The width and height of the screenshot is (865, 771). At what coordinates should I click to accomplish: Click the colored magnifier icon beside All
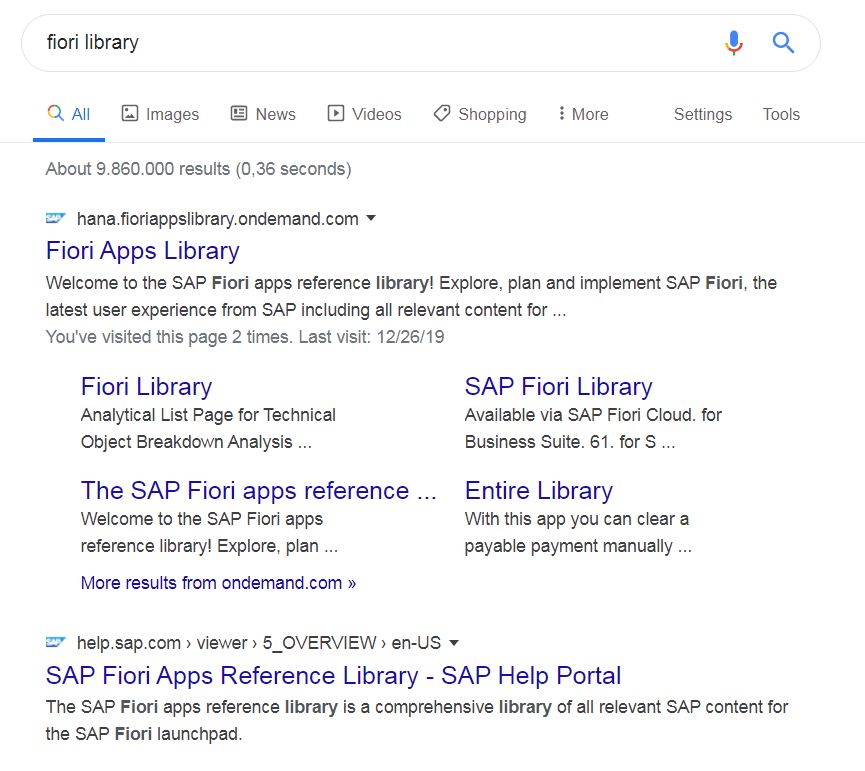[x=55, y=113]
